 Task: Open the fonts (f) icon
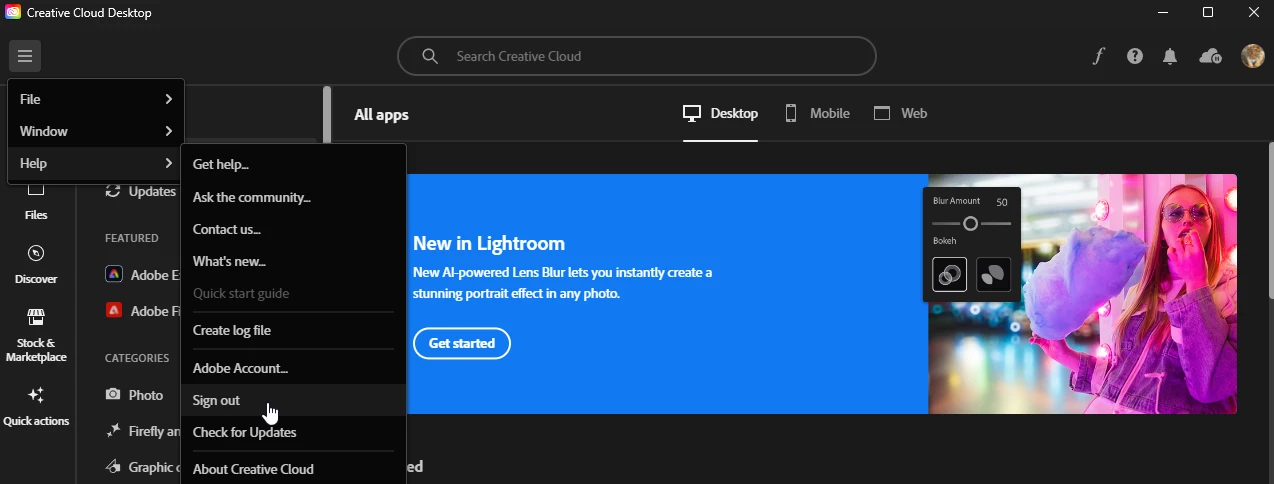[1098, 56]
